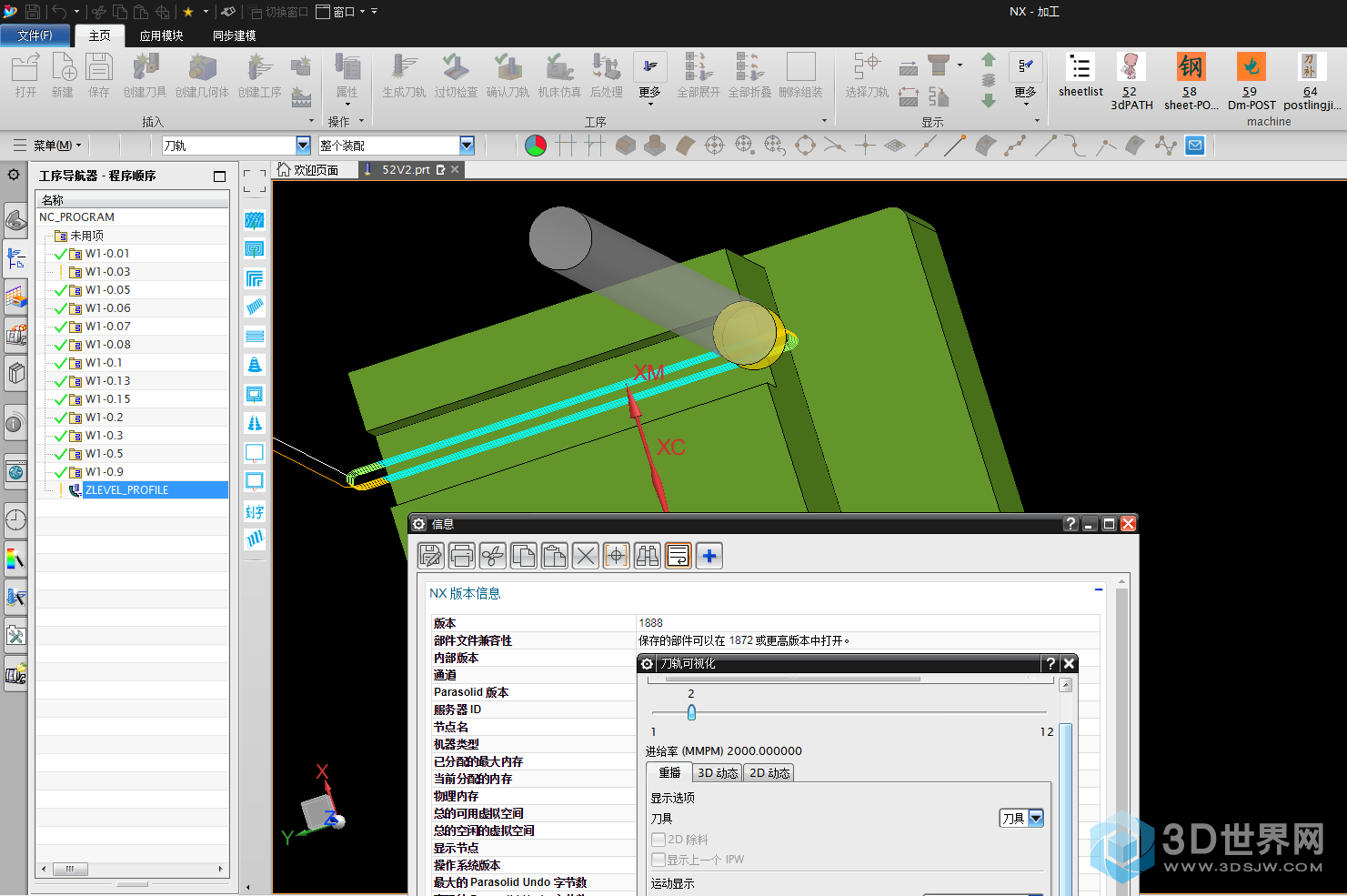Click 全部展开 (Expand All) icon

tap(699, 68)
